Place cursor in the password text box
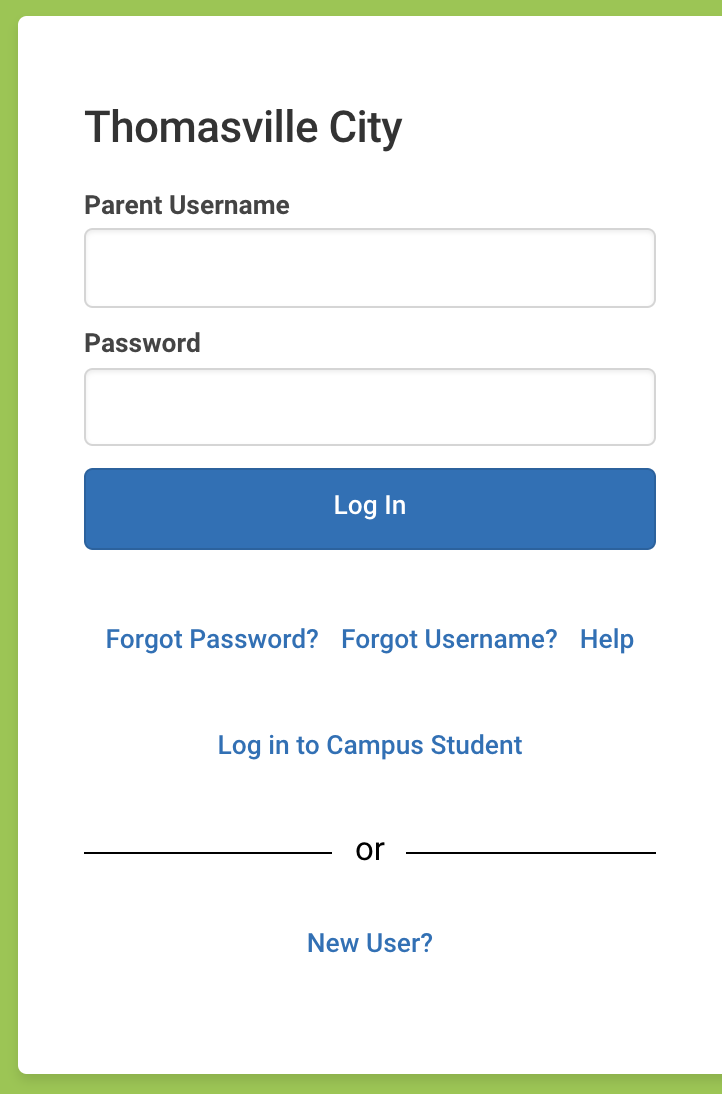The image size is (722, 1094). pyautogui.click(x=370, y=407)
